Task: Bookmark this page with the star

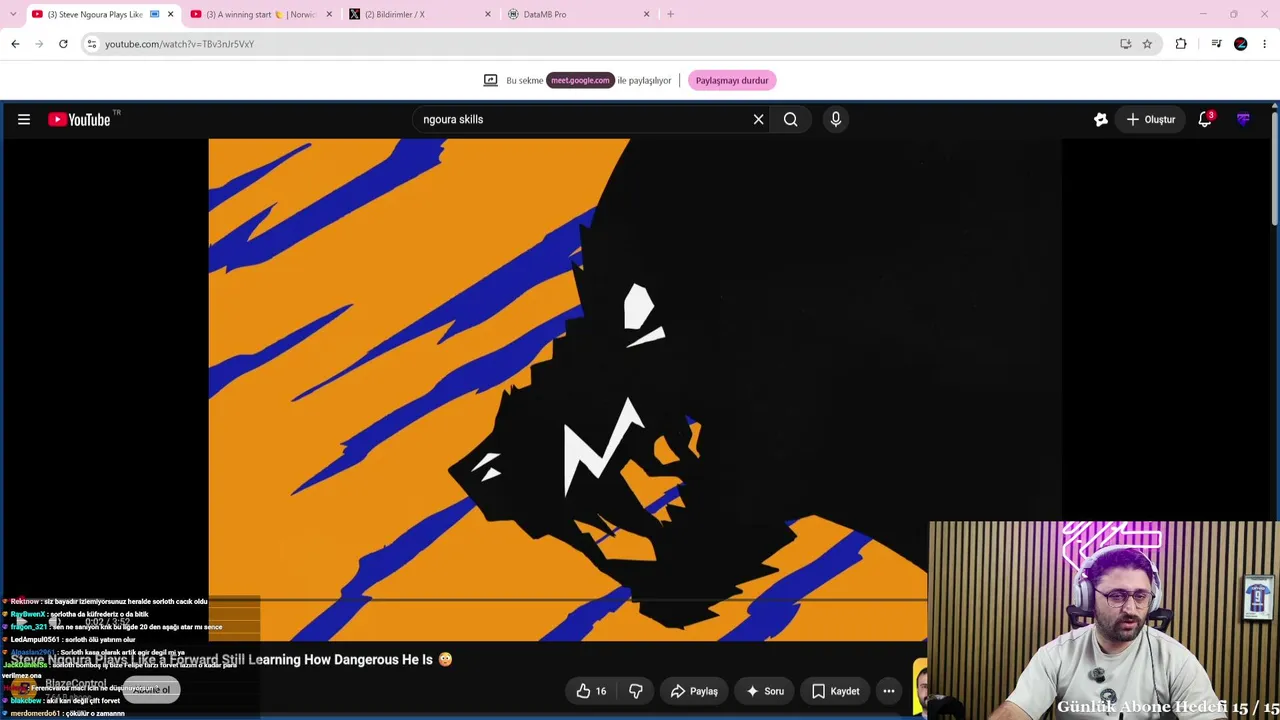Action: (1147, 44)
